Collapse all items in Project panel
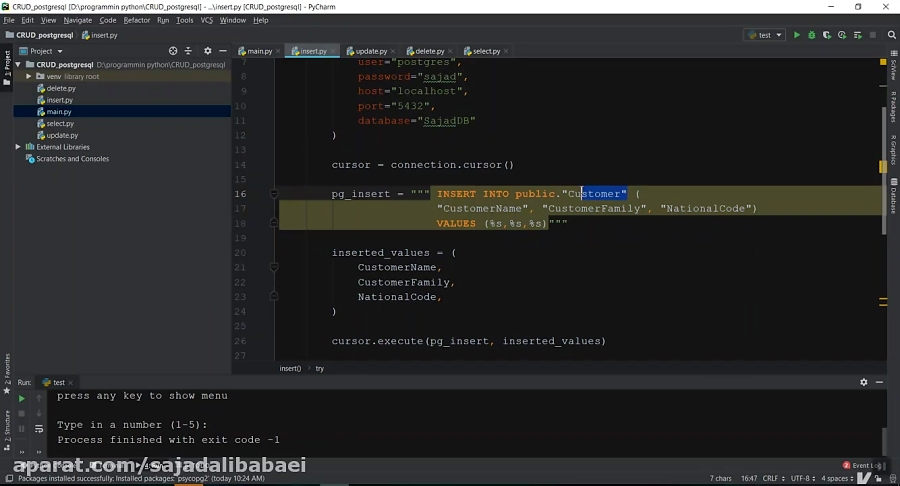The height and width of the screenshot is (486, 900). click(x=189, y=51)
